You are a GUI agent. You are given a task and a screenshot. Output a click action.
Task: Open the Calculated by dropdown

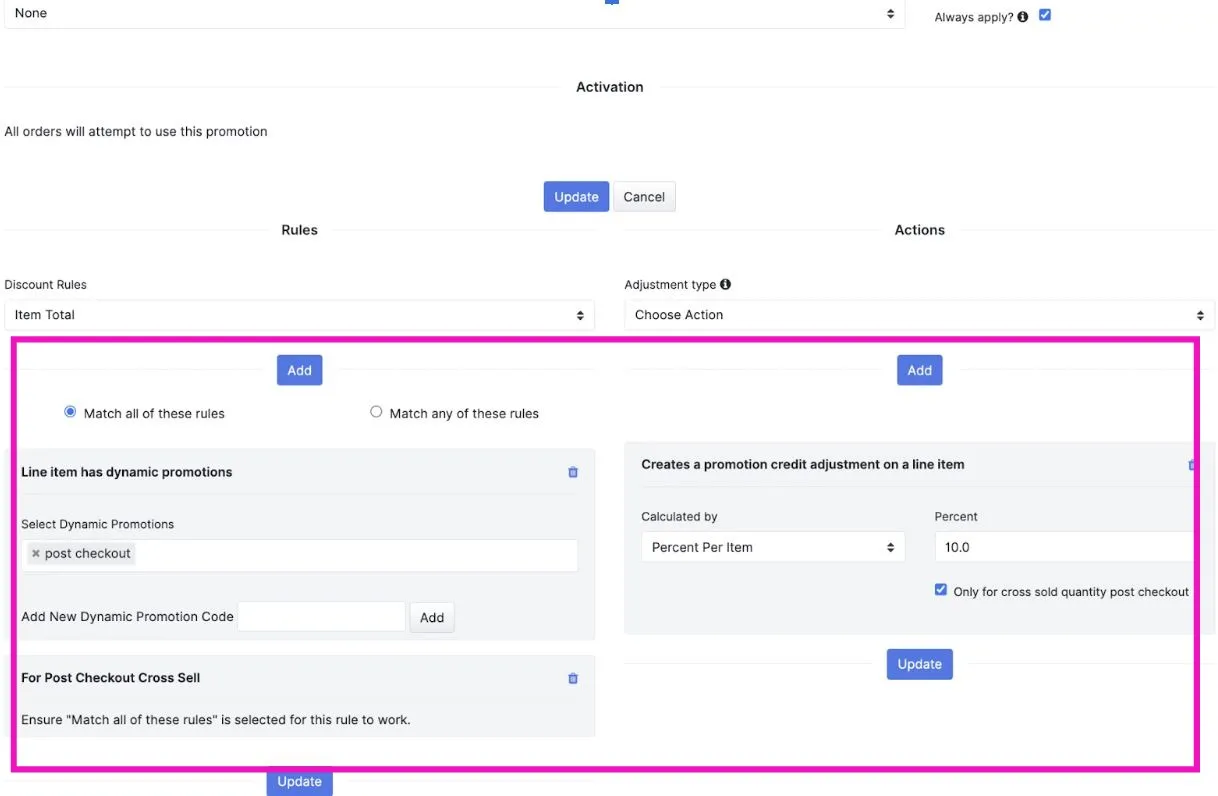tap(773, 547)
